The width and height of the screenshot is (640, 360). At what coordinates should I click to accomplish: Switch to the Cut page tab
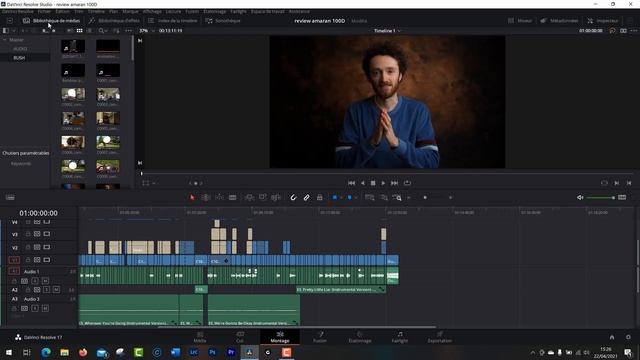pyautogui.click(x=240, y=337)
